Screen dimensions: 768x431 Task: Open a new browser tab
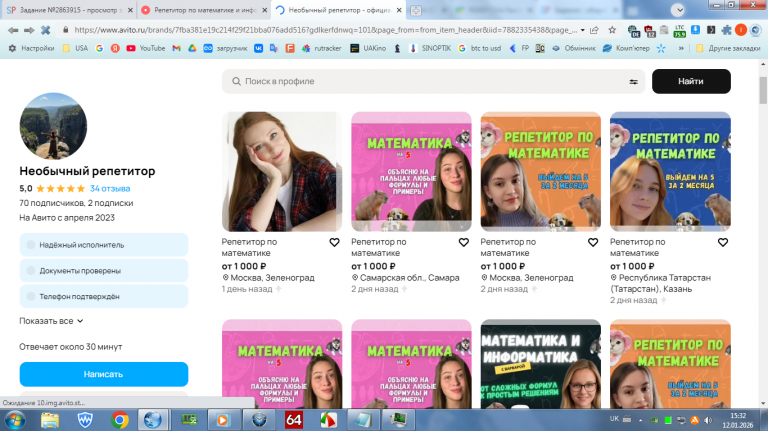(x=416, y=10)
